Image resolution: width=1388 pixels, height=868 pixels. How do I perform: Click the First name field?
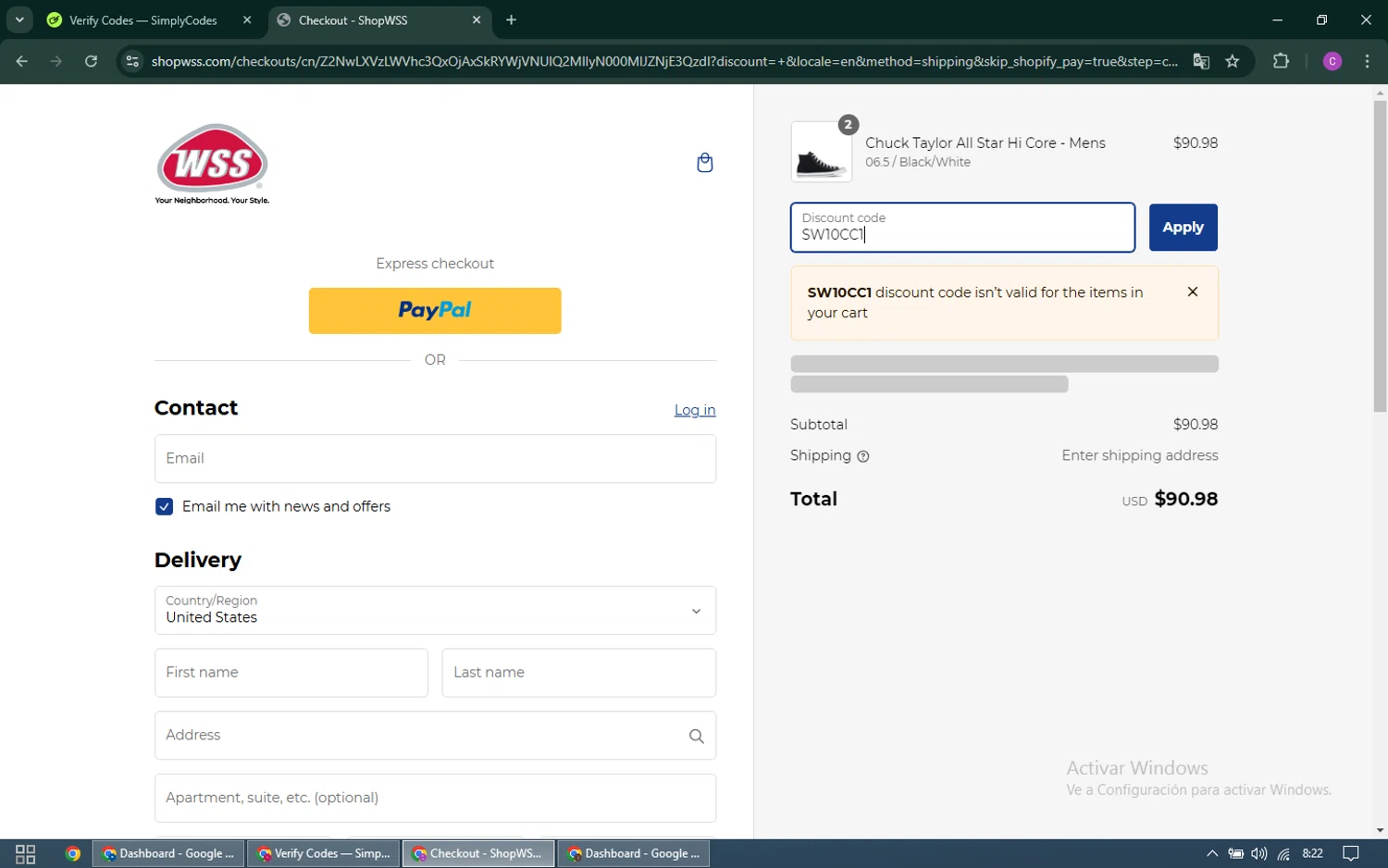tap(291, 673)
